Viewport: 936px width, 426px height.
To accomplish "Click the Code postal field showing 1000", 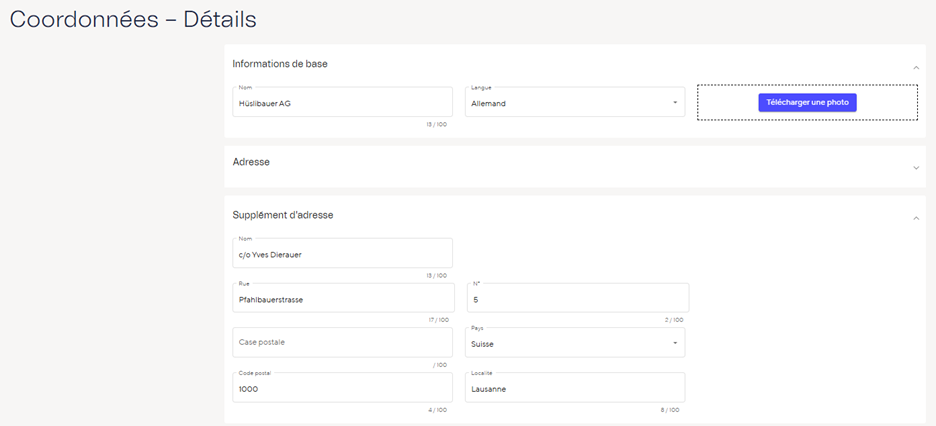I will tap(342, 388).
